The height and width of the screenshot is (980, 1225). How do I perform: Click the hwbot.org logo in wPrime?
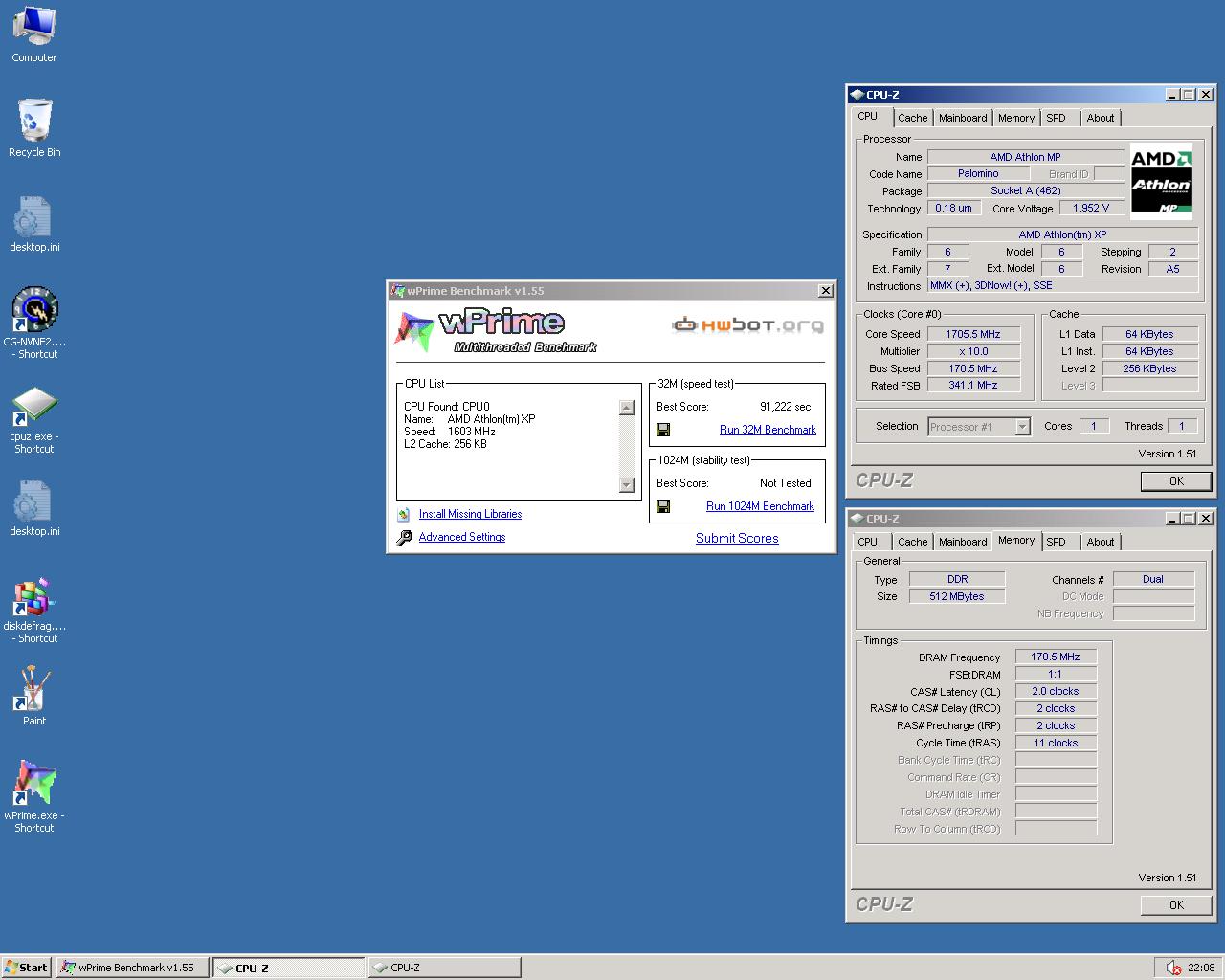pyautogui.click(x=747, y=325)
